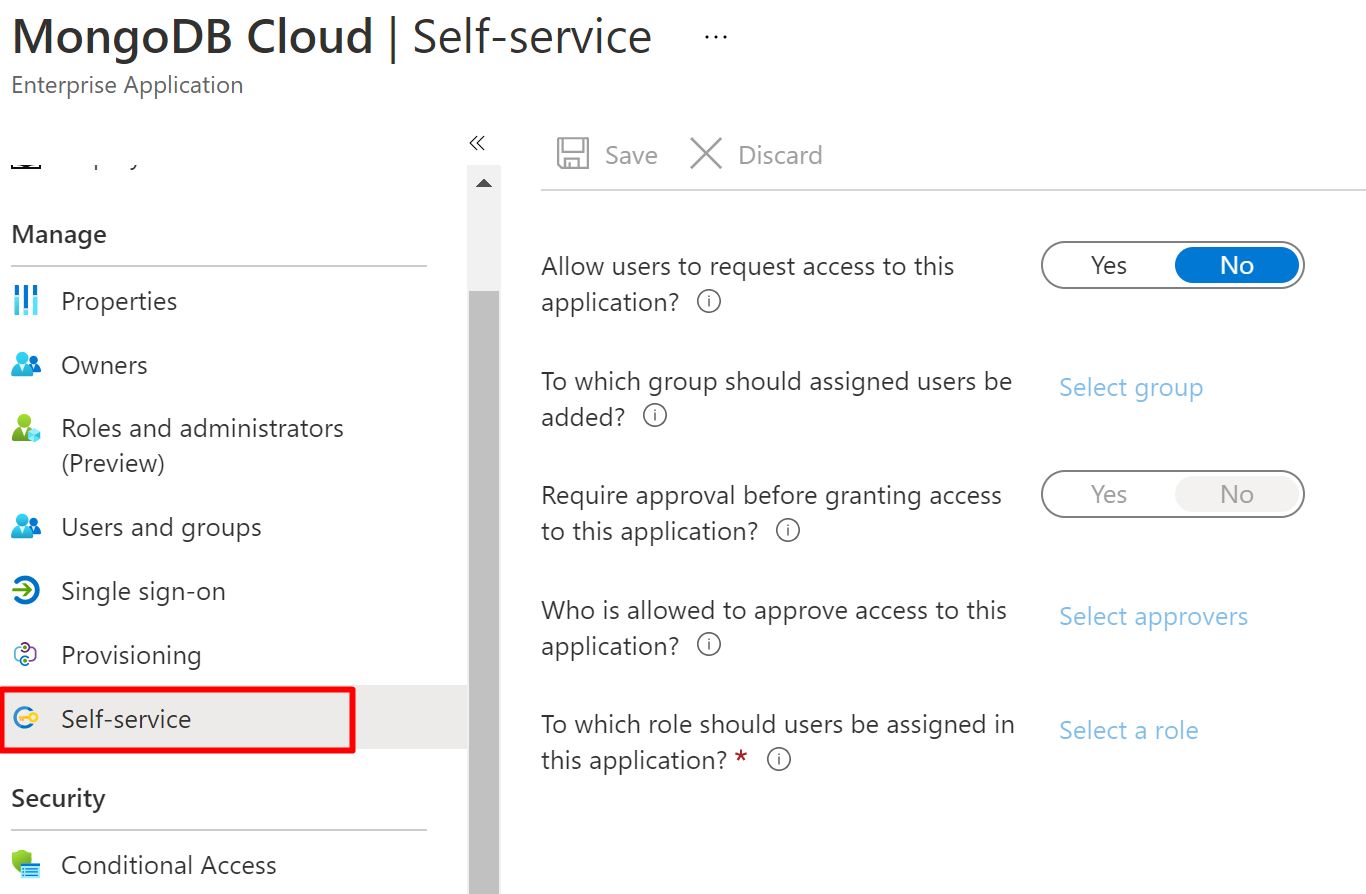Click the Properties bars icon in sidebar
1366x894 pixels.
click(26, 301)
